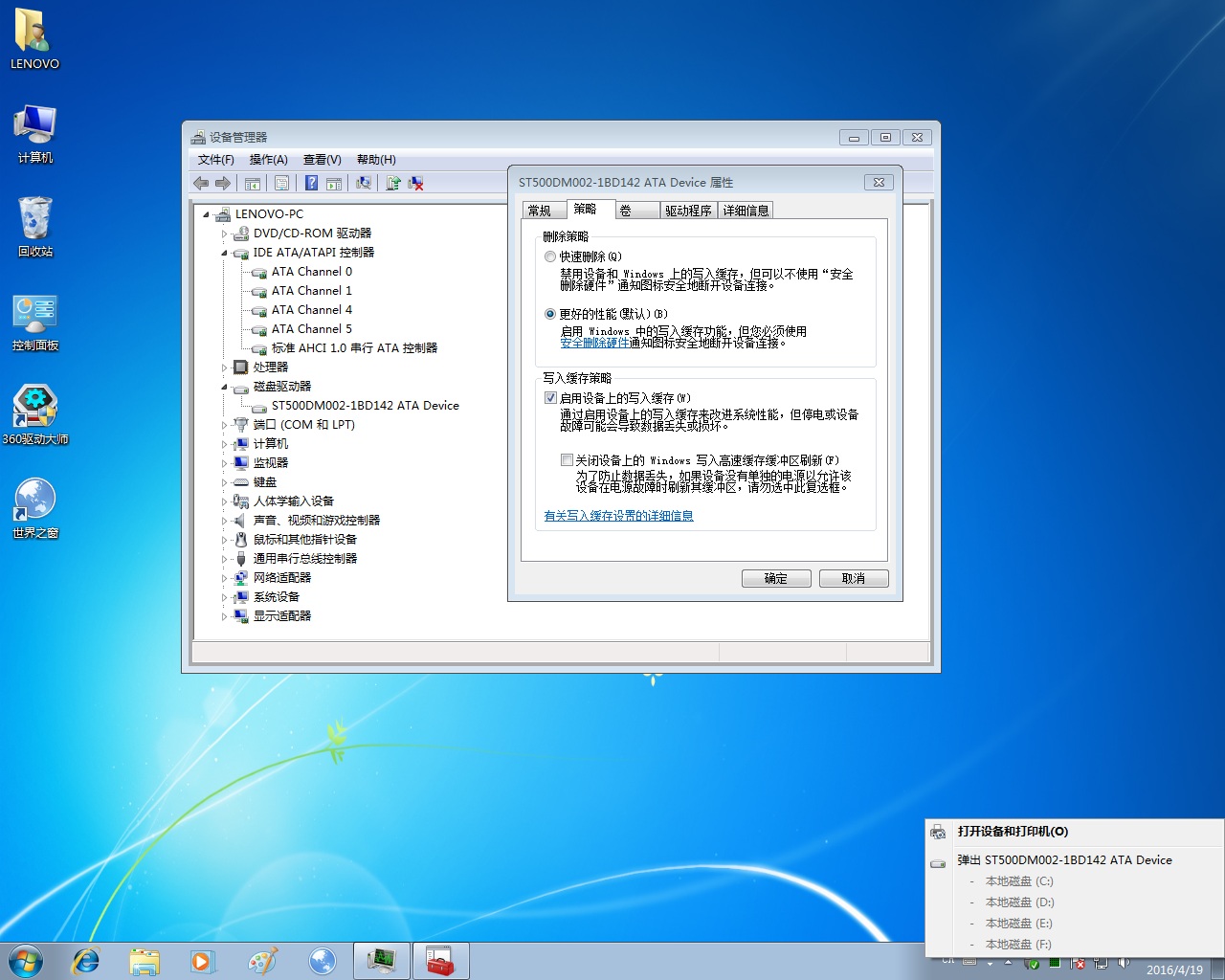
Task: Switch to the 驱动程序 tab
Action: [x=688, y=211]
